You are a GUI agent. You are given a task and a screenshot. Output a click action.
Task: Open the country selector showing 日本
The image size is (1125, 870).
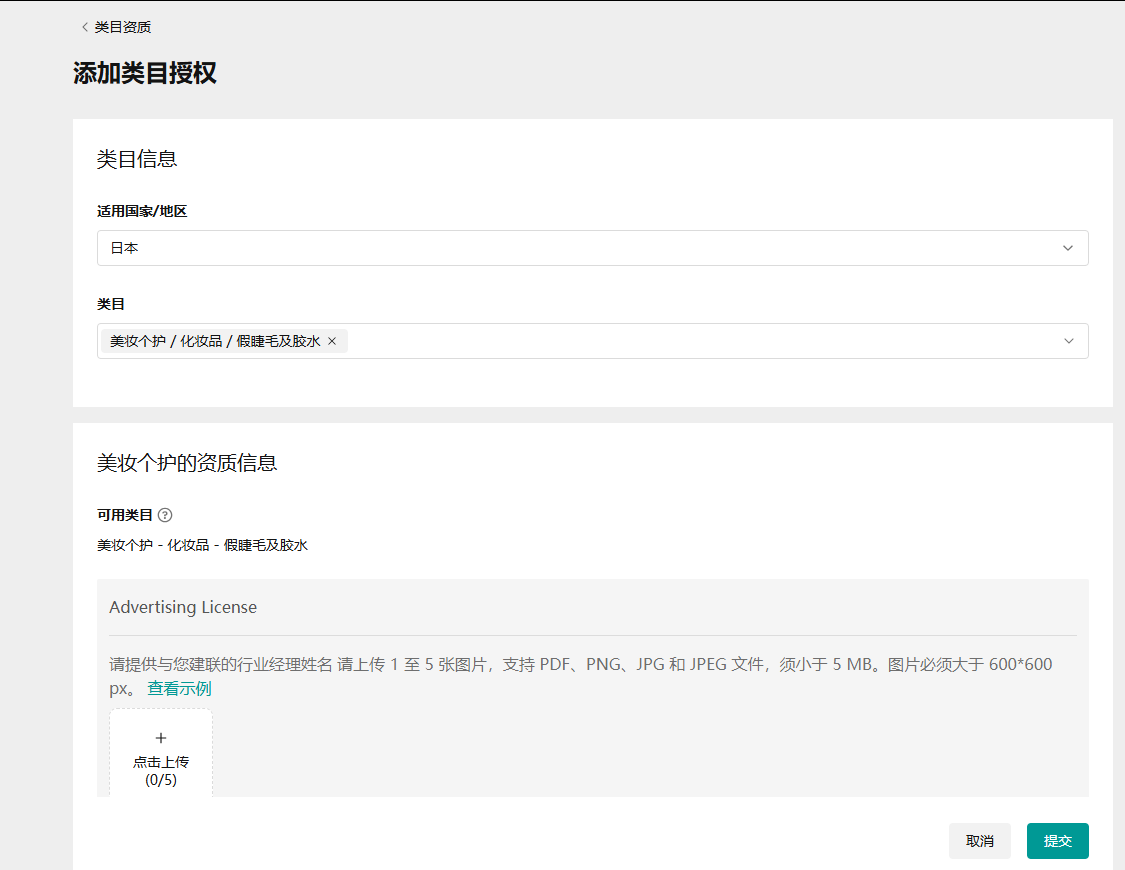[x=580, y=248]
